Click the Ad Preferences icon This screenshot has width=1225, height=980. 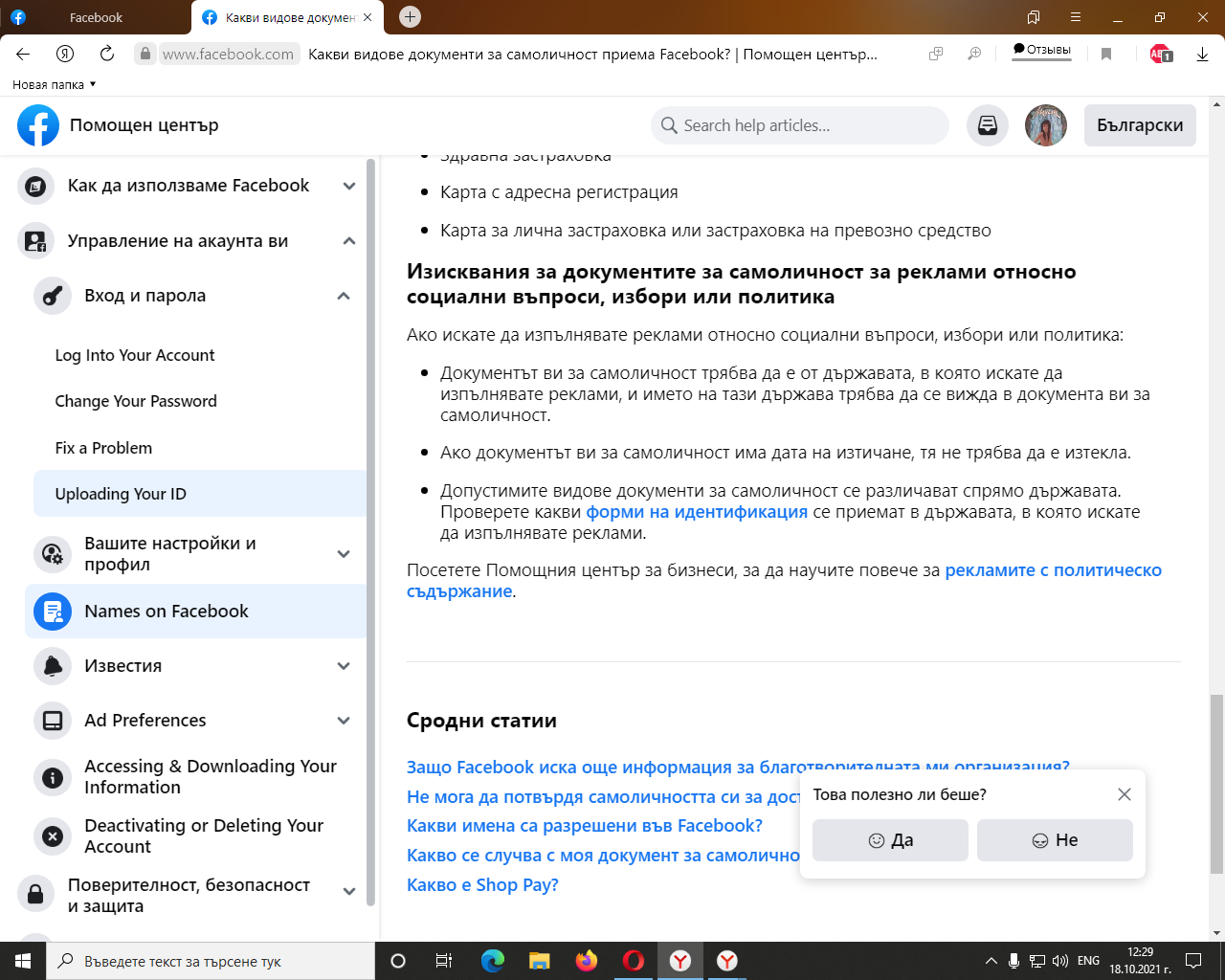[53, 721]
